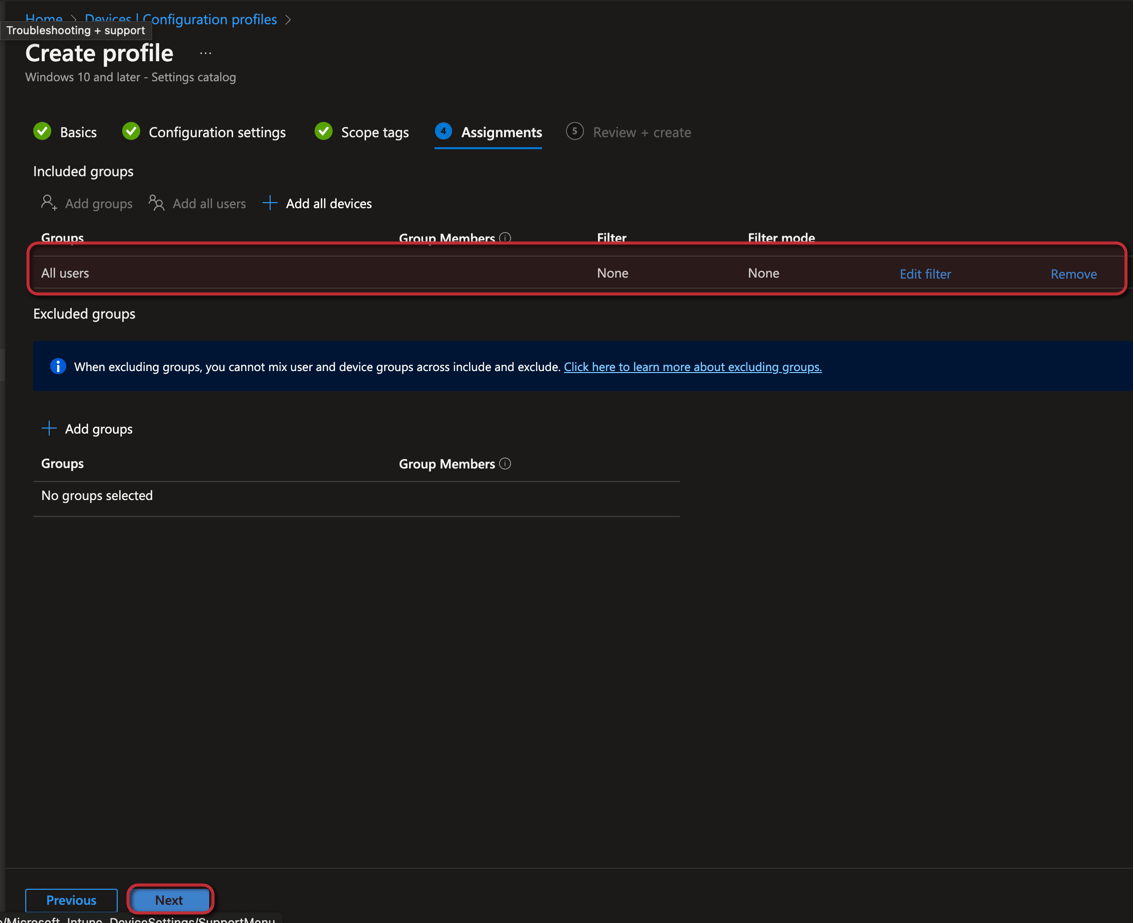Click the plus icon for Add all devices

[270, 203]
